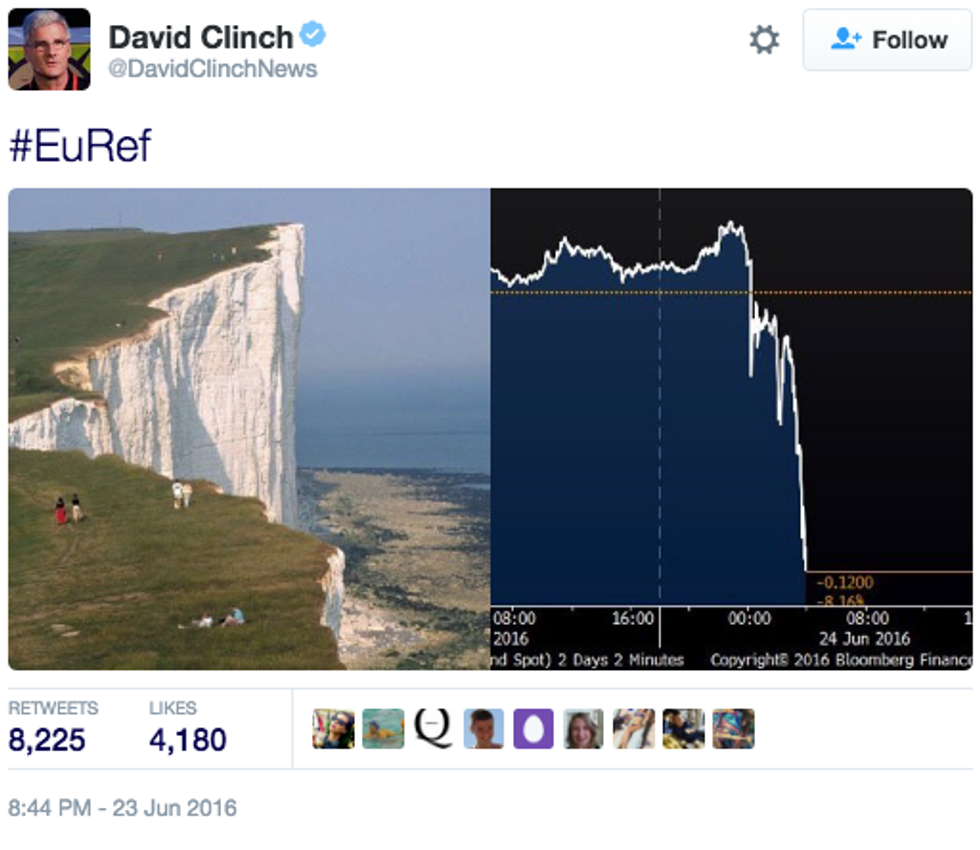
Task: Click David Clinch's profile picture
Action: (x=49, y=49)
